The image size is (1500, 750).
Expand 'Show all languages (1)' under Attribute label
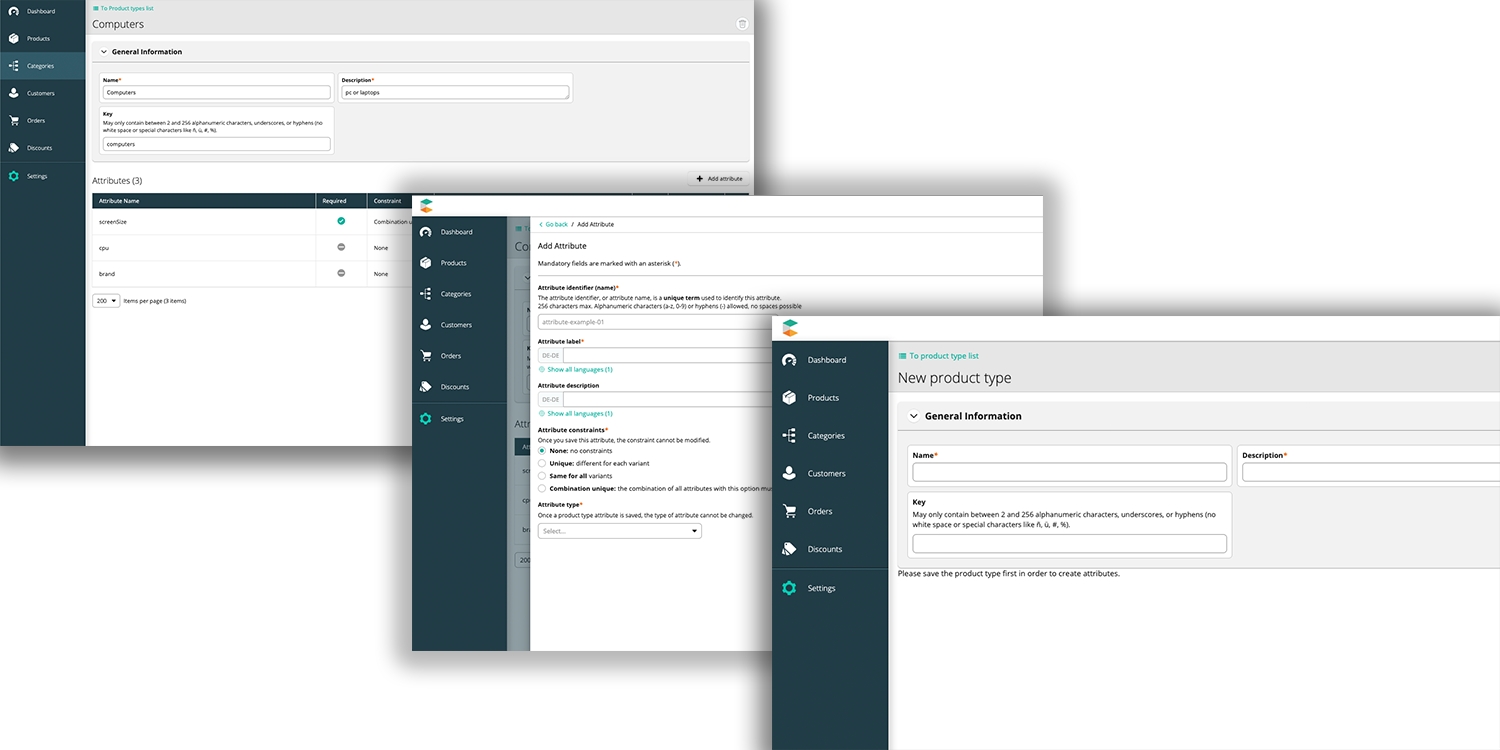(575, 370)
